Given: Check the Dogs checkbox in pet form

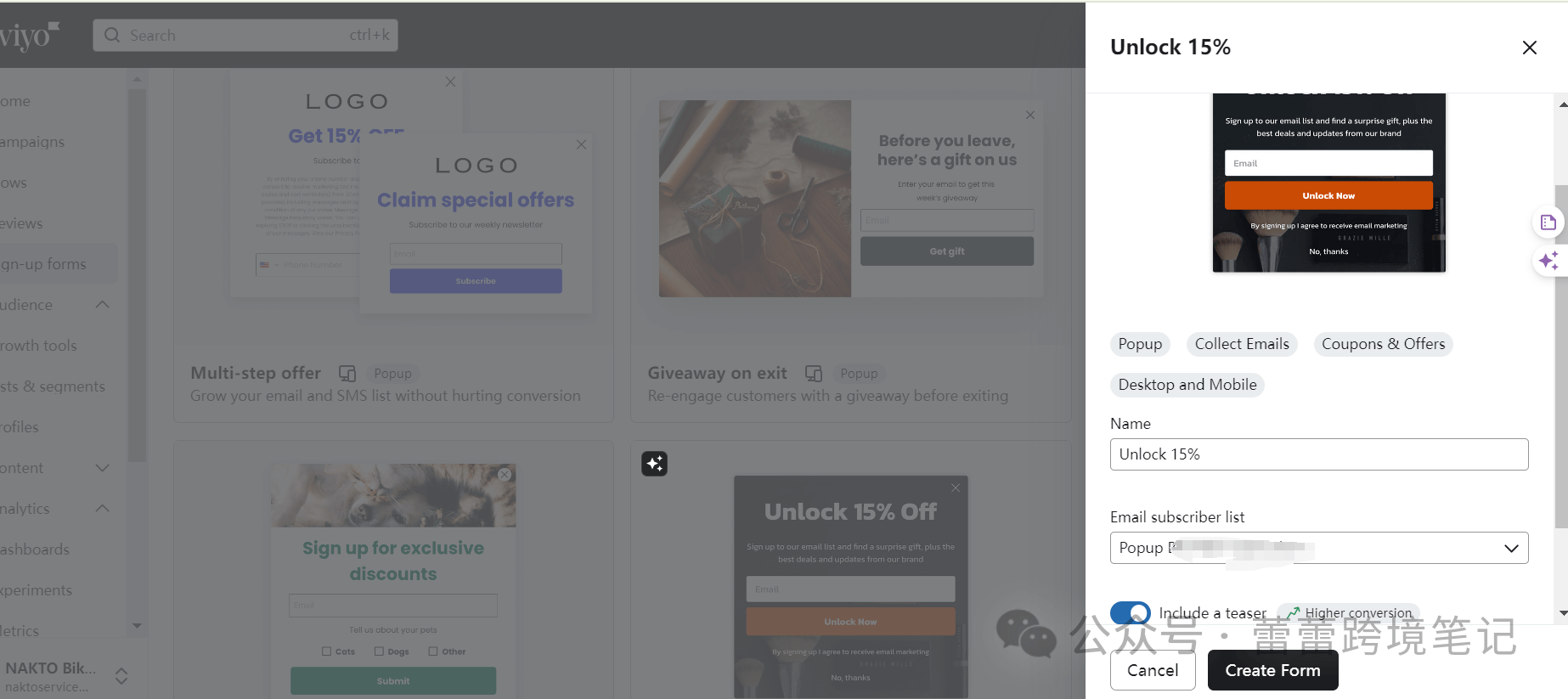Looking at the screenshot, I should [x=379, y=651].
